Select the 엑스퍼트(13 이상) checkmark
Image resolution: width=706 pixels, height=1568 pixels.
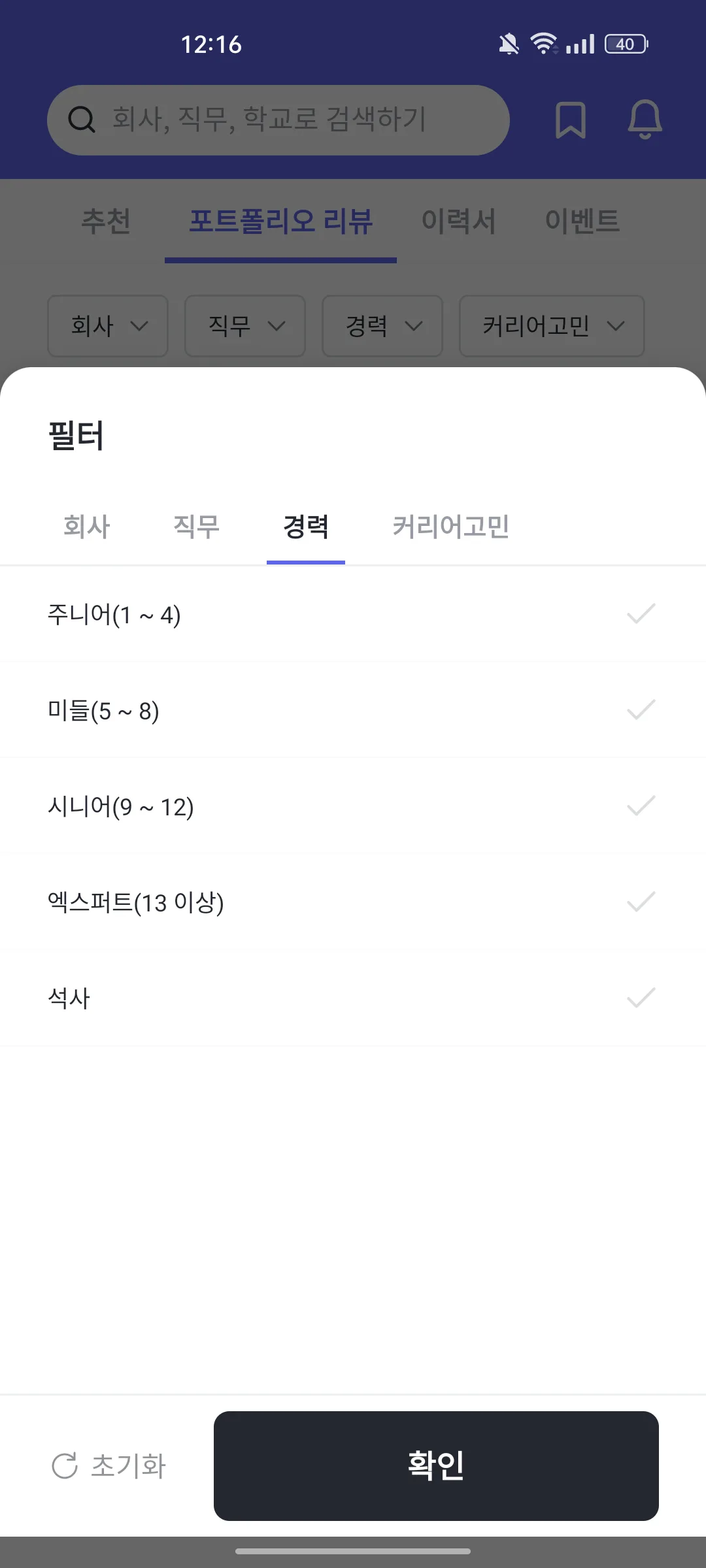641,902
